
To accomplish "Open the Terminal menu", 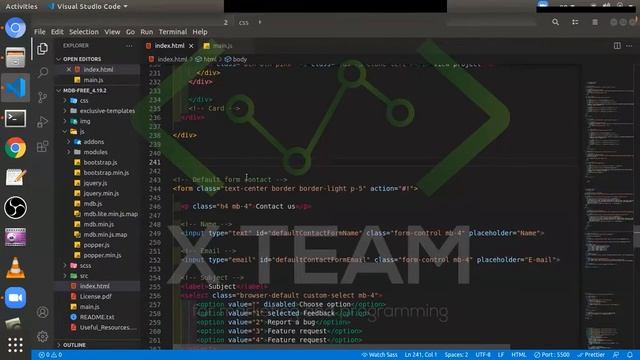I will pyautogui.click(x=173, y=32).
